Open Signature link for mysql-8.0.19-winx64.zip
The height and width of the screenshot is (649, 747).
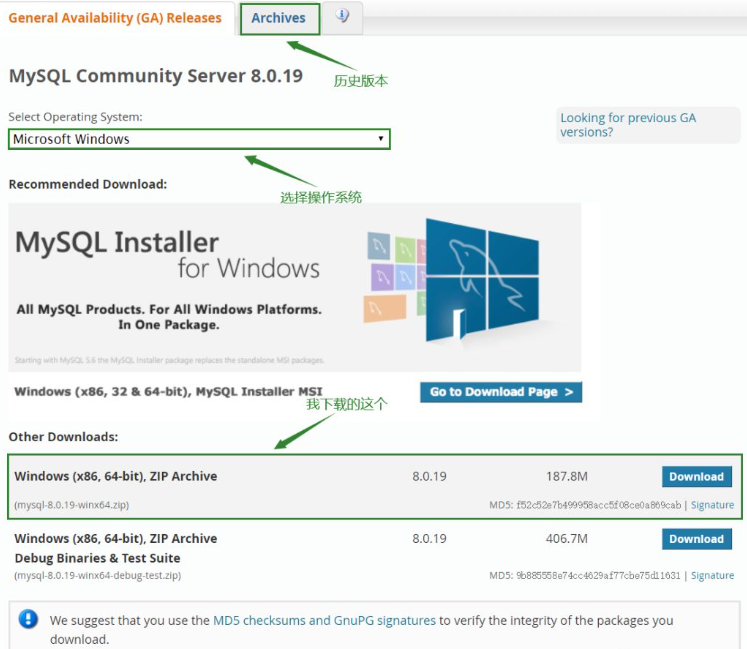(712, 505)
